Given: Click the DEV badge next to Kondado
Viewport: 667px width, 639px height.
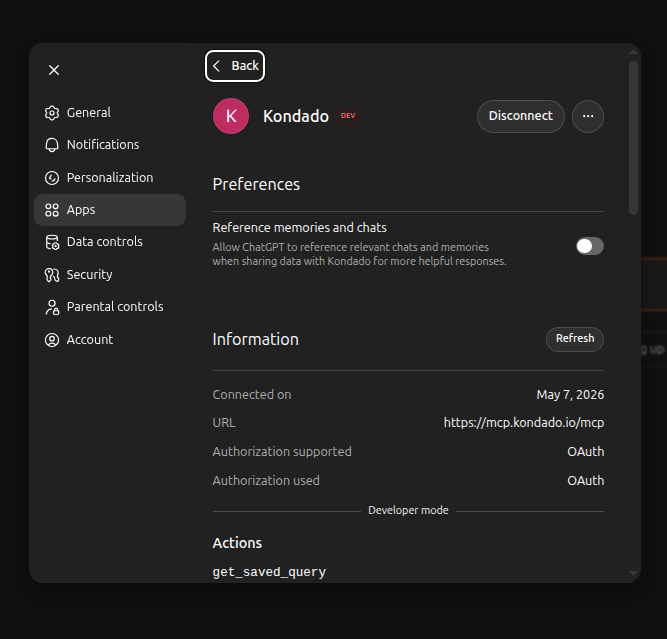Looking at the screenshot, I should 348,116.
